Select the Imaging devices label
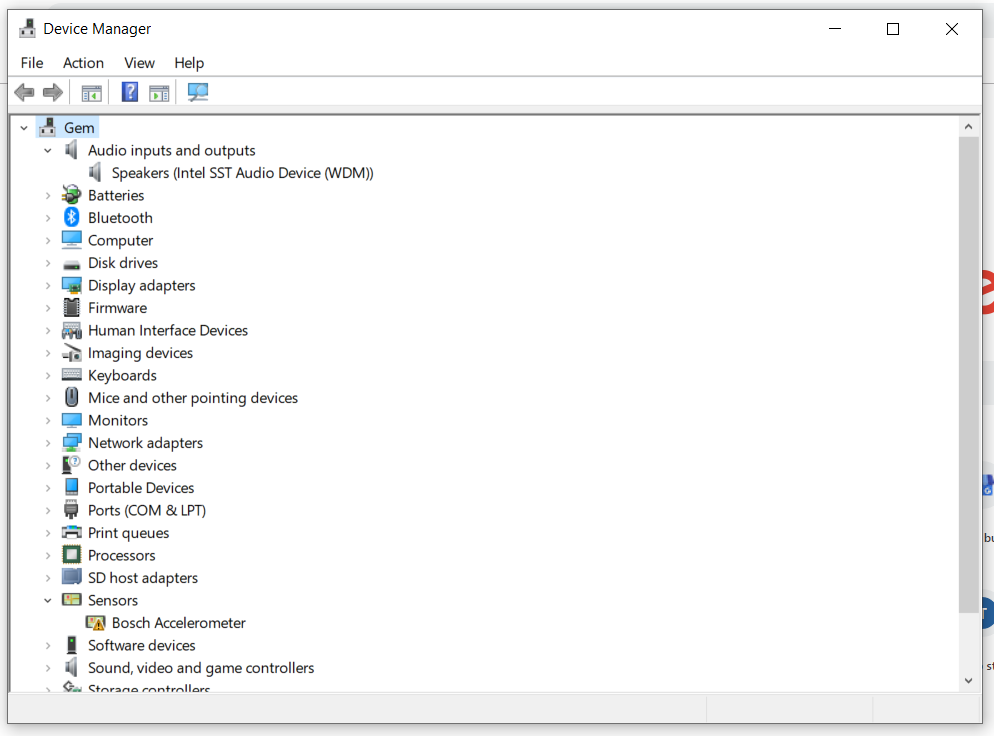994x736 pixels. [x=140, y=352]
